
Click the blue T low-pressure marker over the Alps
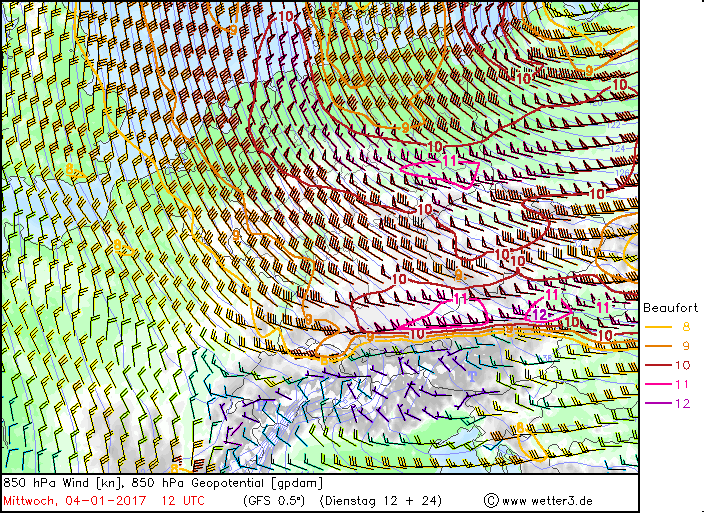[x=472, y=376]
